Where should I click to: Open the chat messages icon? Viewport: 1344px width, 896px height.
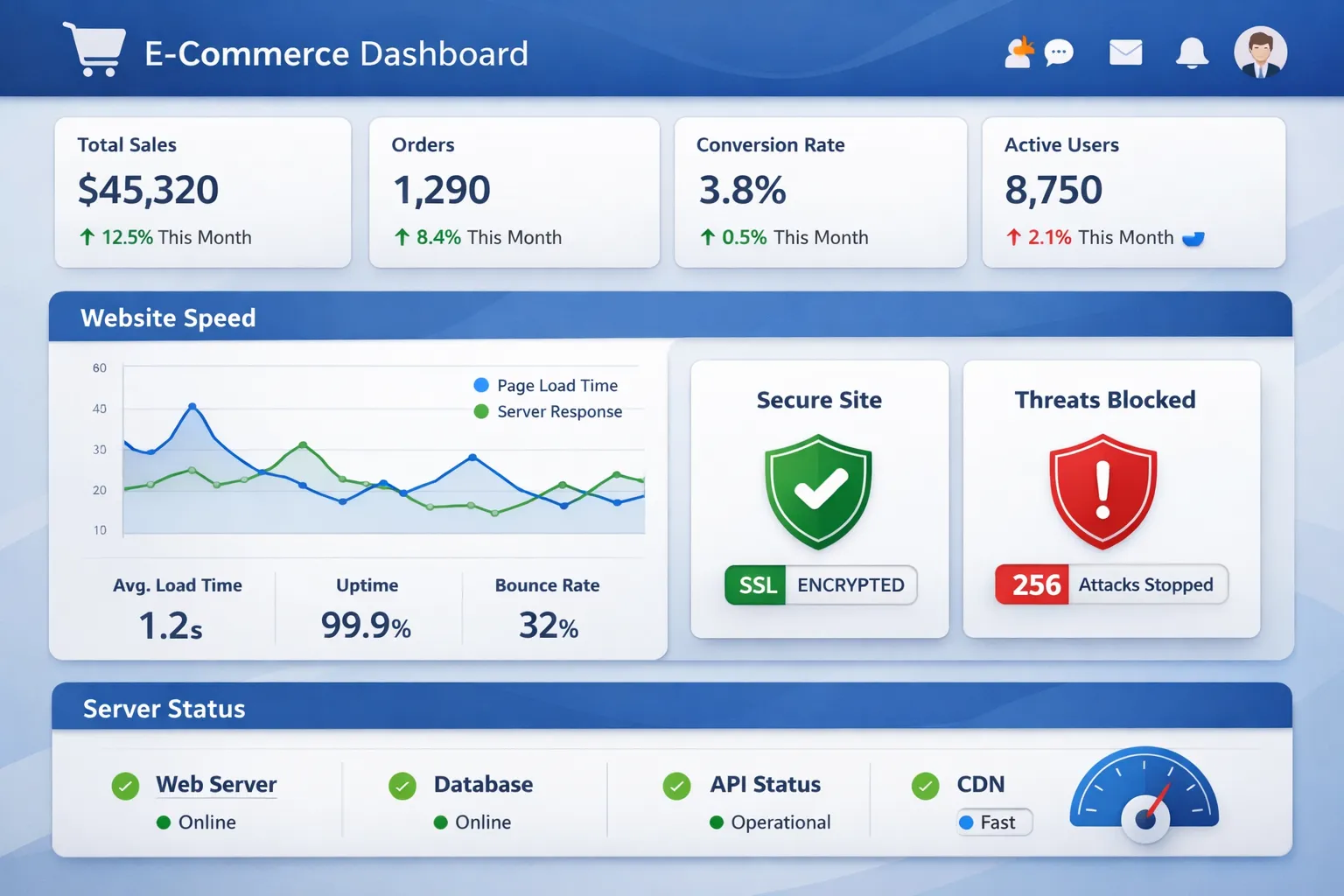tap(1059, 52)
